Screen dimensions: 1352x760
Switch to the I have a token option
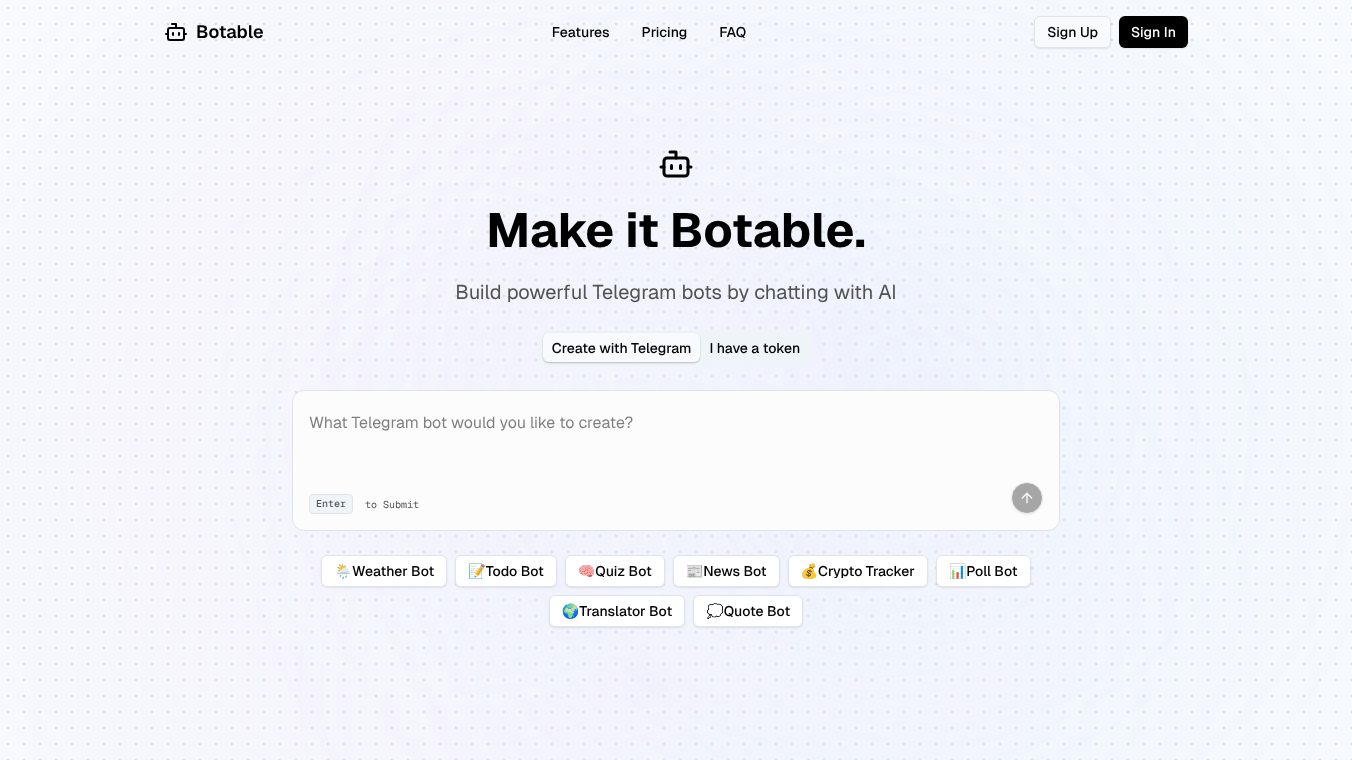tap(755, 348)
